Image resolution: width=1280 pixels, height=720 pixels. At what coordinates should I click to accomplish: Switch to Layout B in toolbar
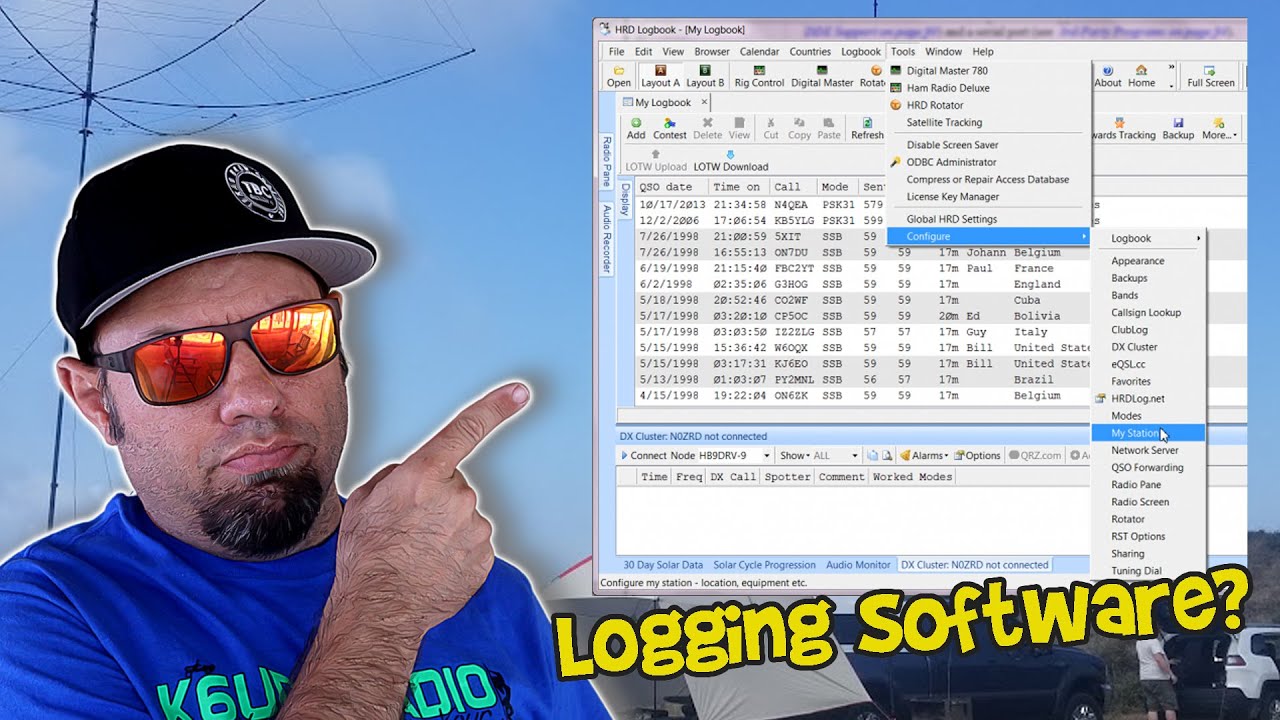click(x=705, y=76)
